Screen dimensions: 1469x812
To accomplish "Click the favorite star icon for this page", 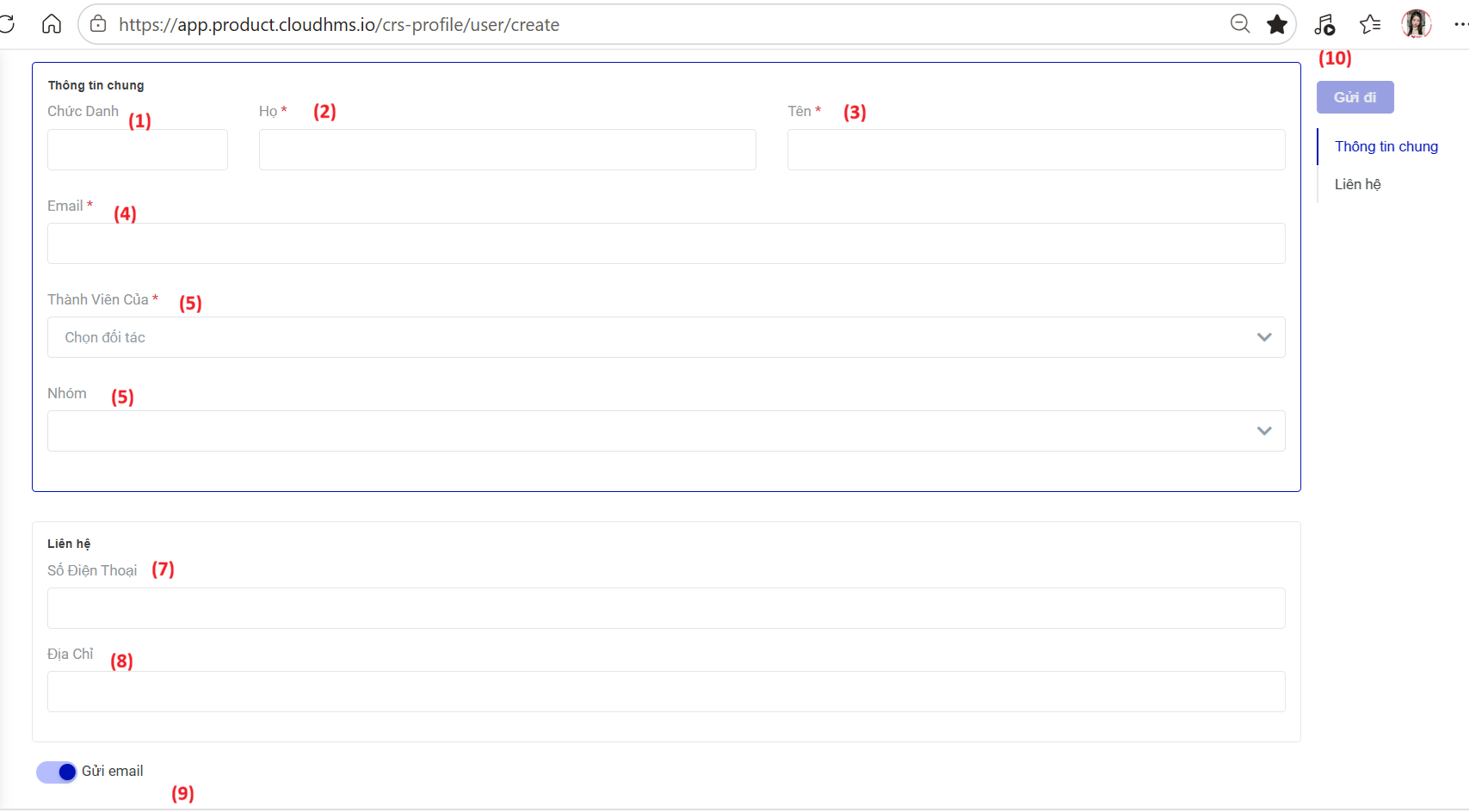I will tap(1277, 24).
